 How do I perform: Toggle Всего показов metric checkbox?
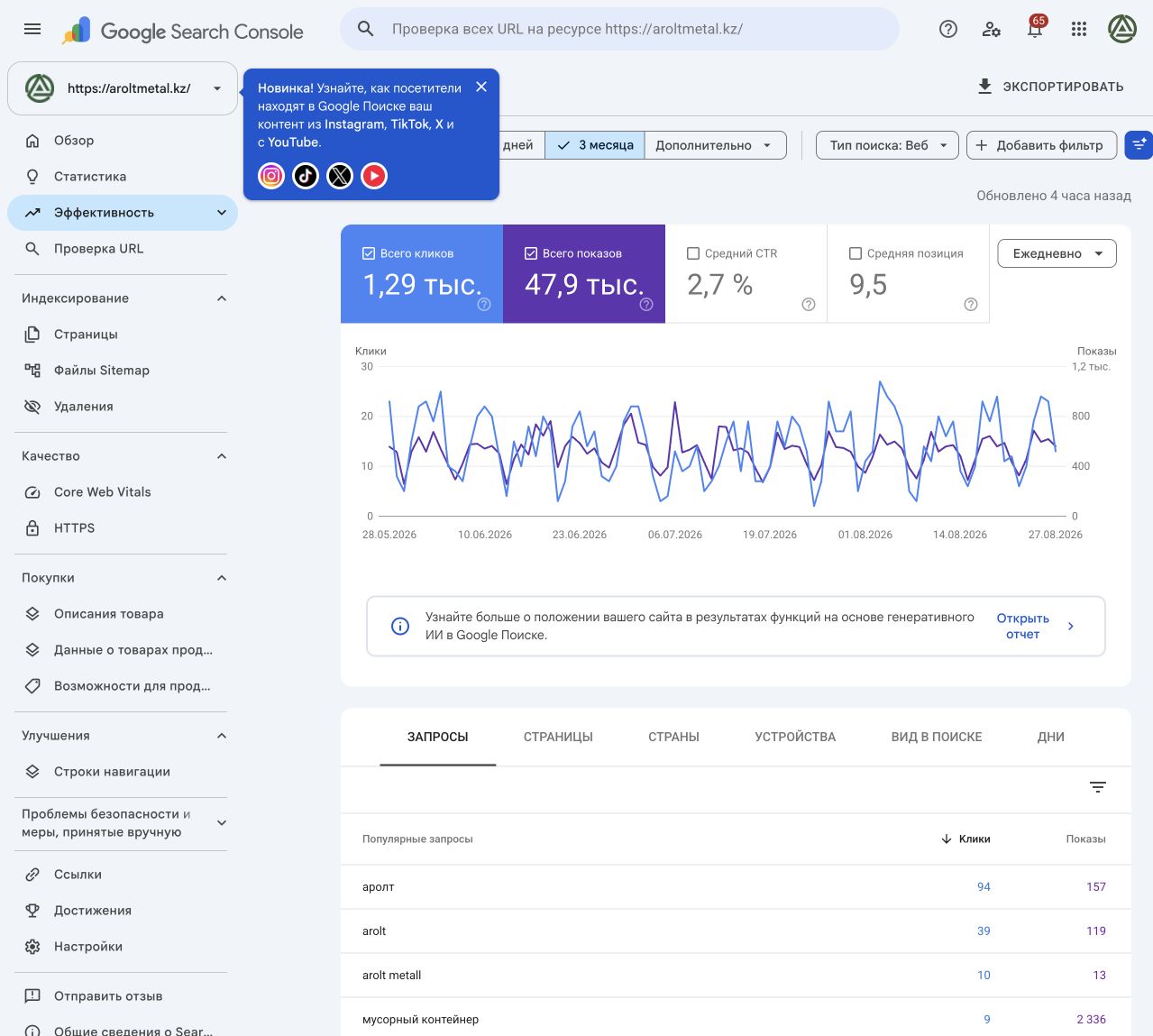[x=531, y=253]
